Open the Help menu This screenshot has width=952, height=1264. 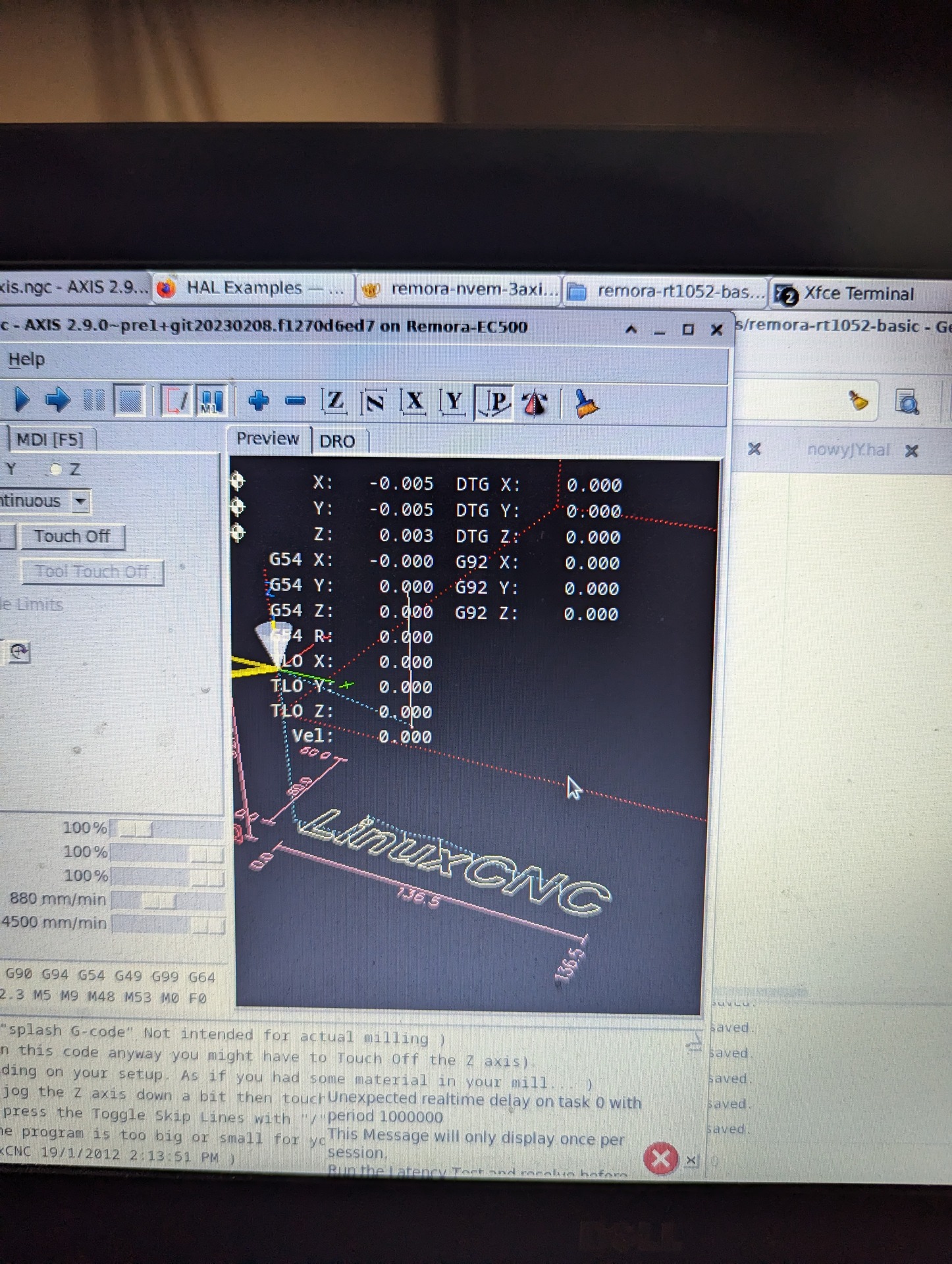[26, 359]
